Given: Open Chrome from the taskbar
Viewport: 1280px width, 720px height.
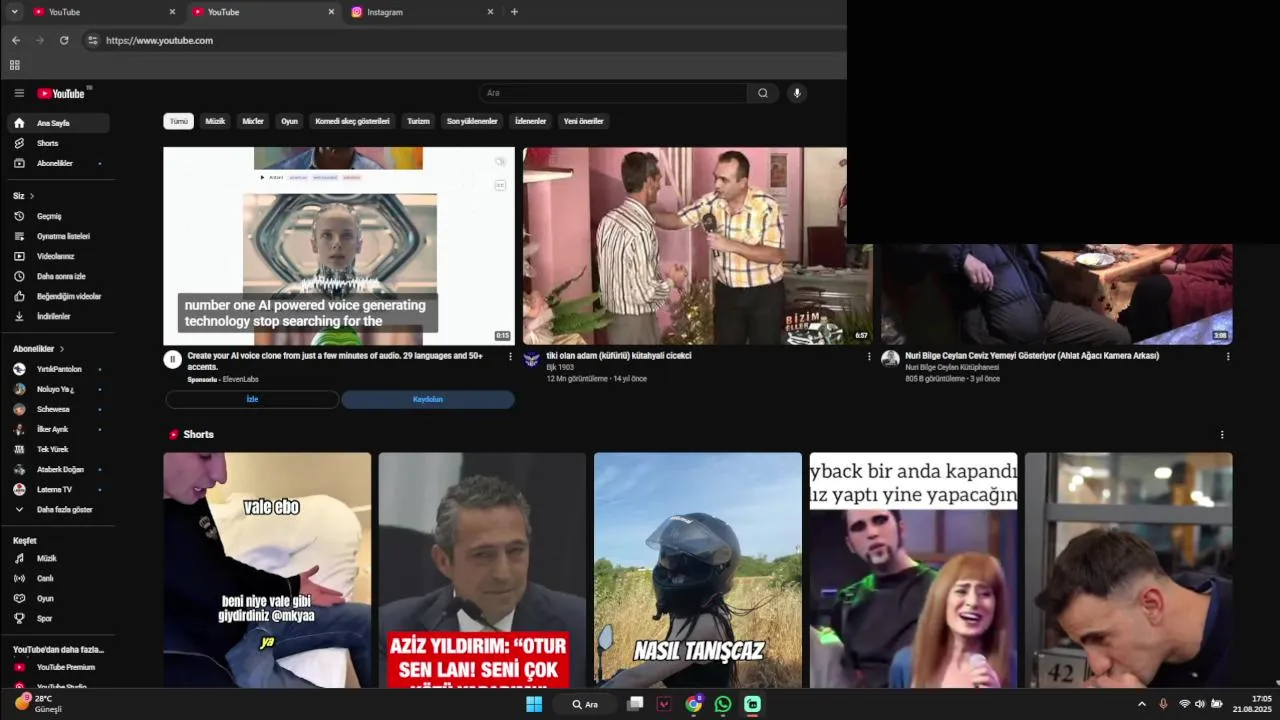Looking at the screenshot, I should point(693,704).
